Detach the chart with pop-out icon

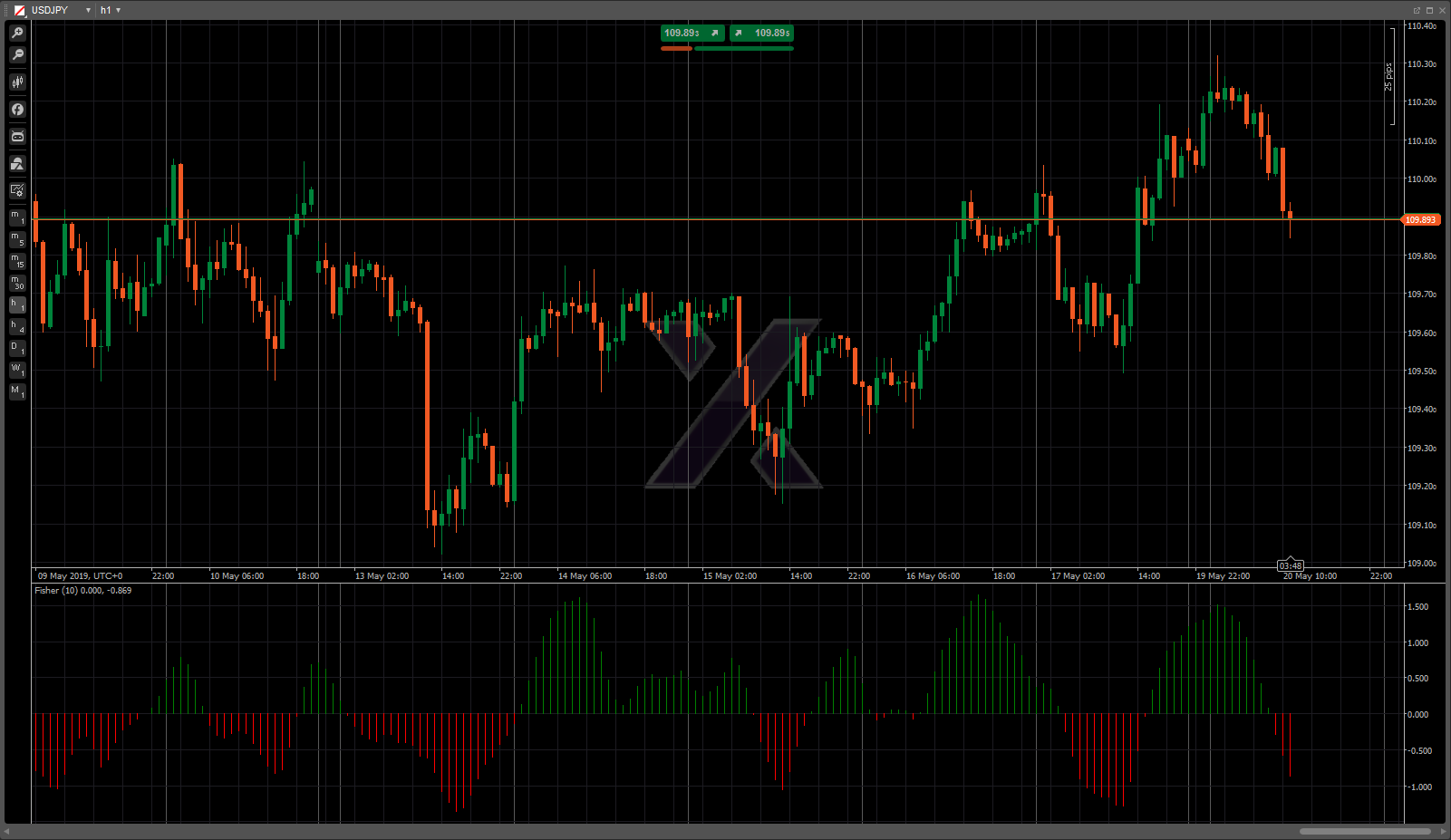[x=1417, y=10]
